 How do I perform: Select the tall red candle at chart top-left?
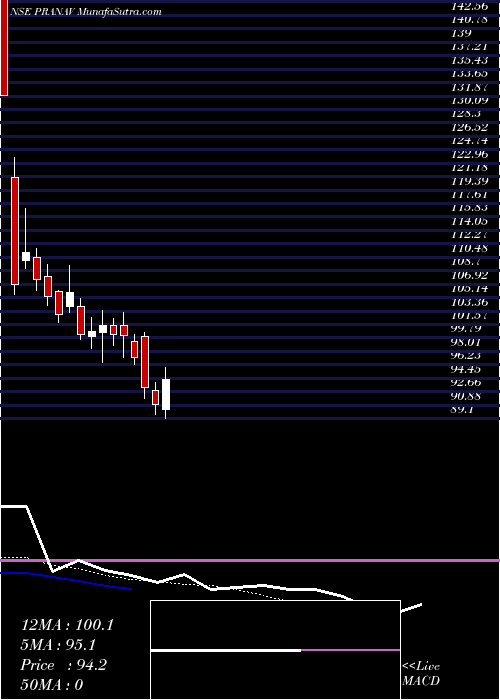(4, 47)
